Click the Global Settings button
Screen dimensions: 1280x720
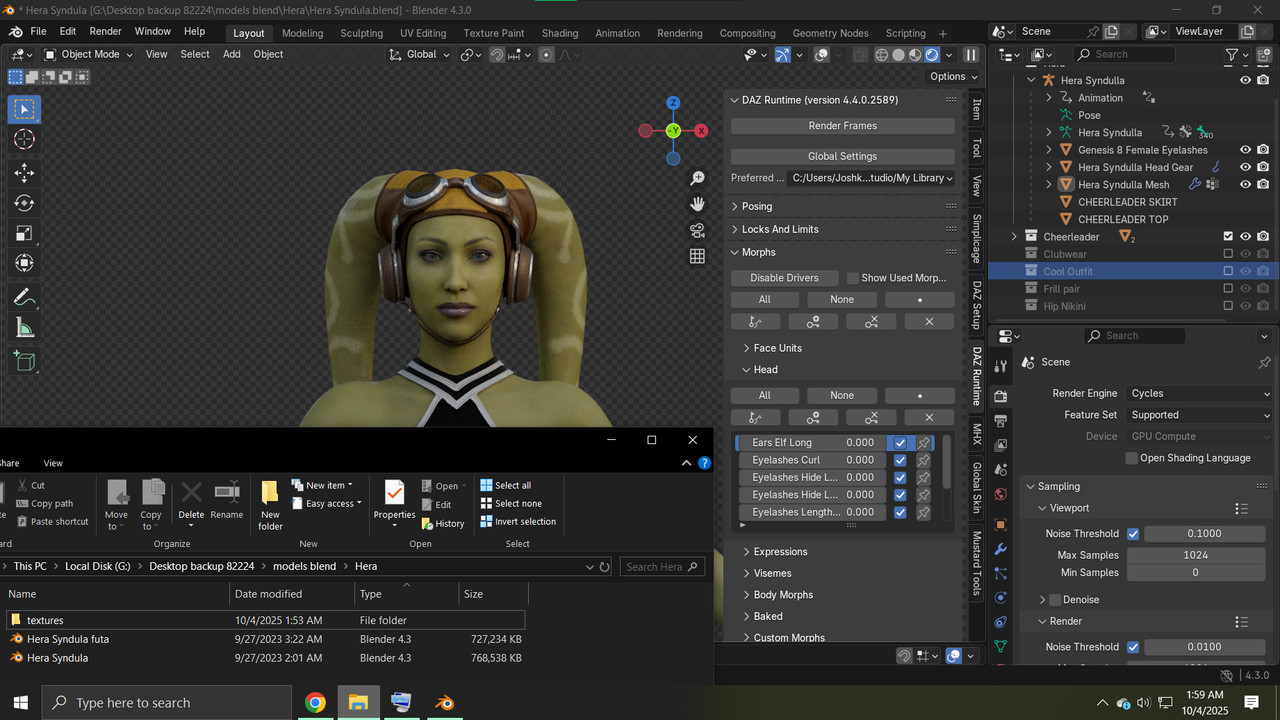[842, 156]
